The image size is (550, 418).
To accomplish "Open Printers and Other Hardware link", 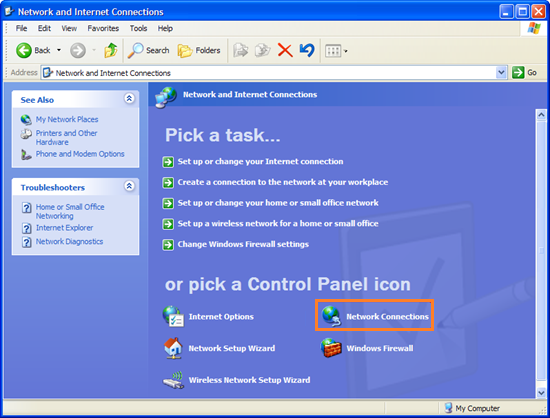I will [66, 137].
